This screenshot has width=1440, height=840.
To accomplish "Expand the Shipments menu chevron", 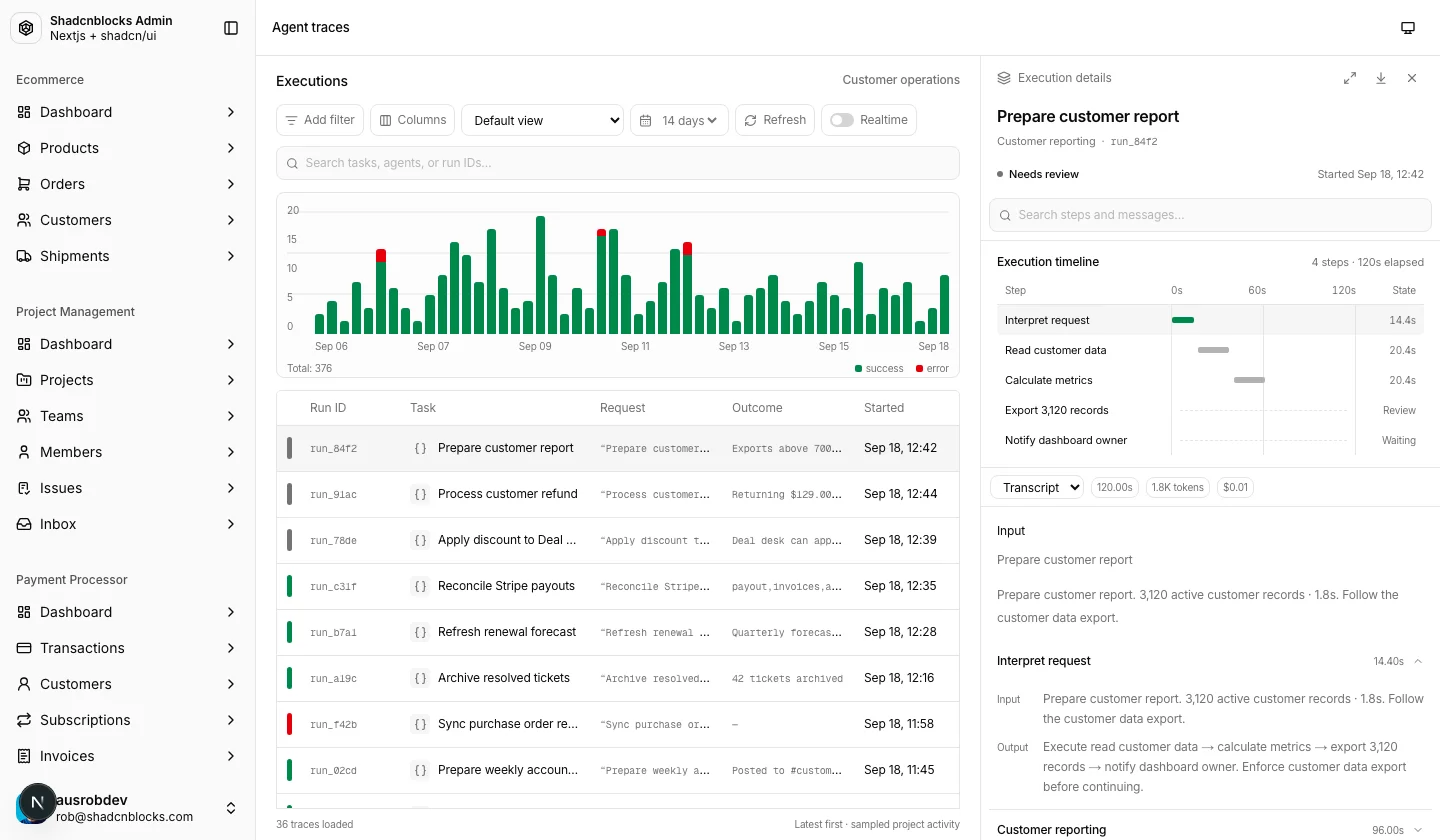I will 231,256.
